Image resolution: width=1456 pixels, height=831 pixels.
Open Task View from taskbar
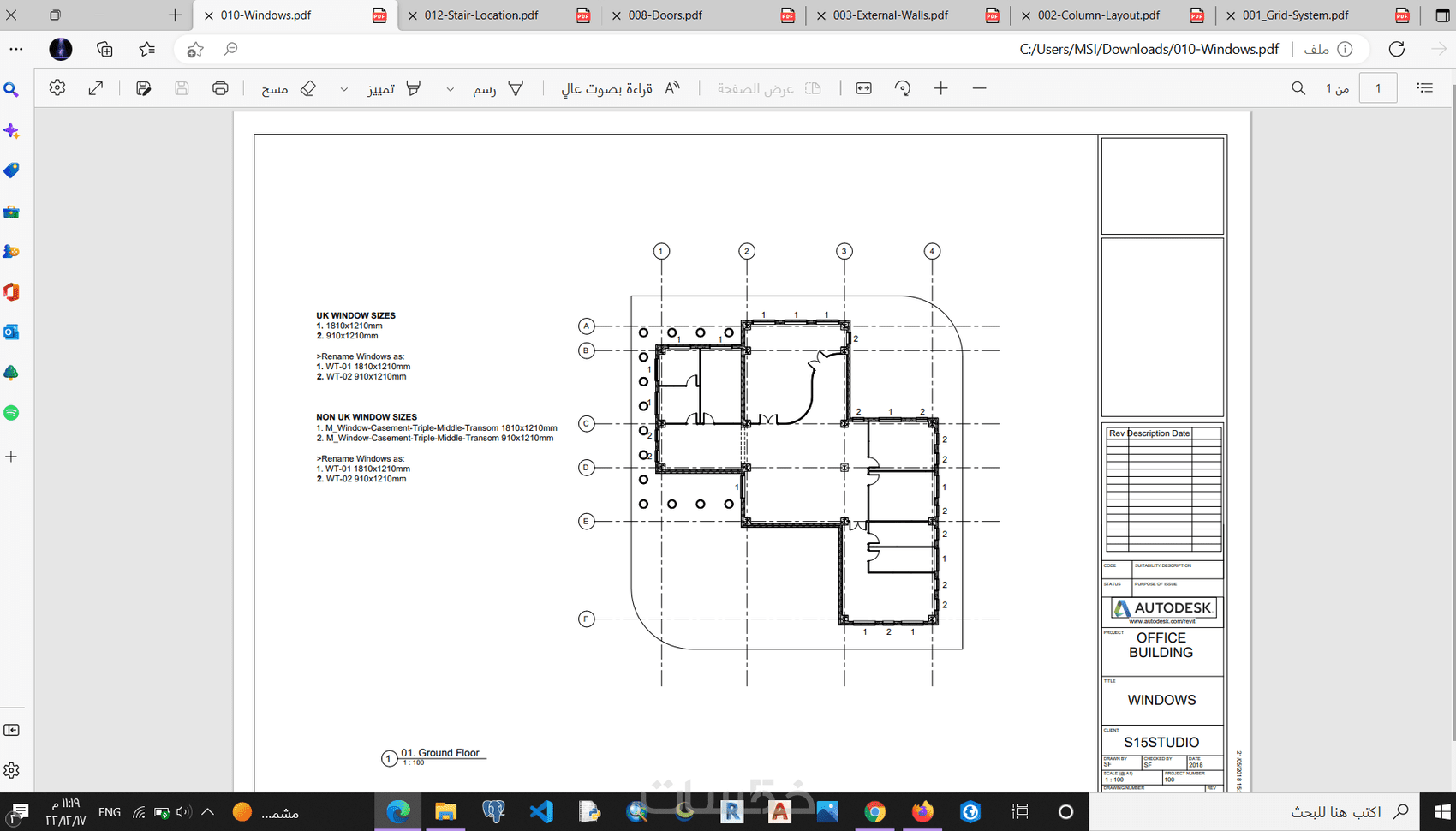[1020, 811]
